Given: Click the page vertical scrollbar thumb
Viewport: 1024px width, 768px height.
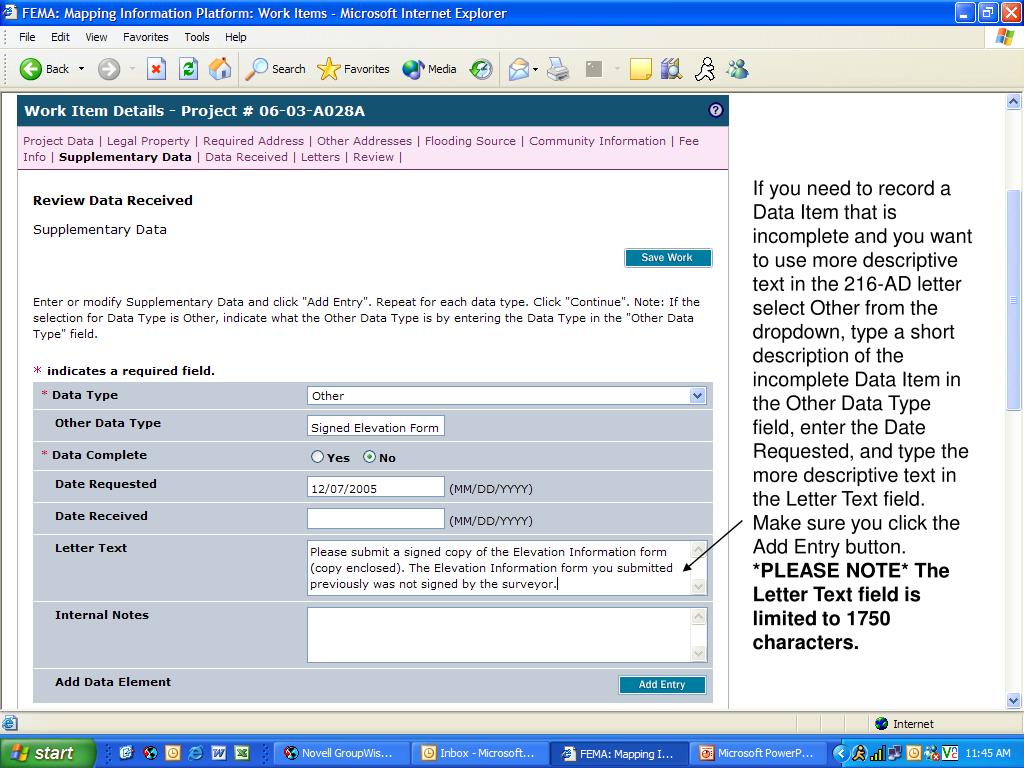Looking at the screenshot, I should coord(1013,300).
